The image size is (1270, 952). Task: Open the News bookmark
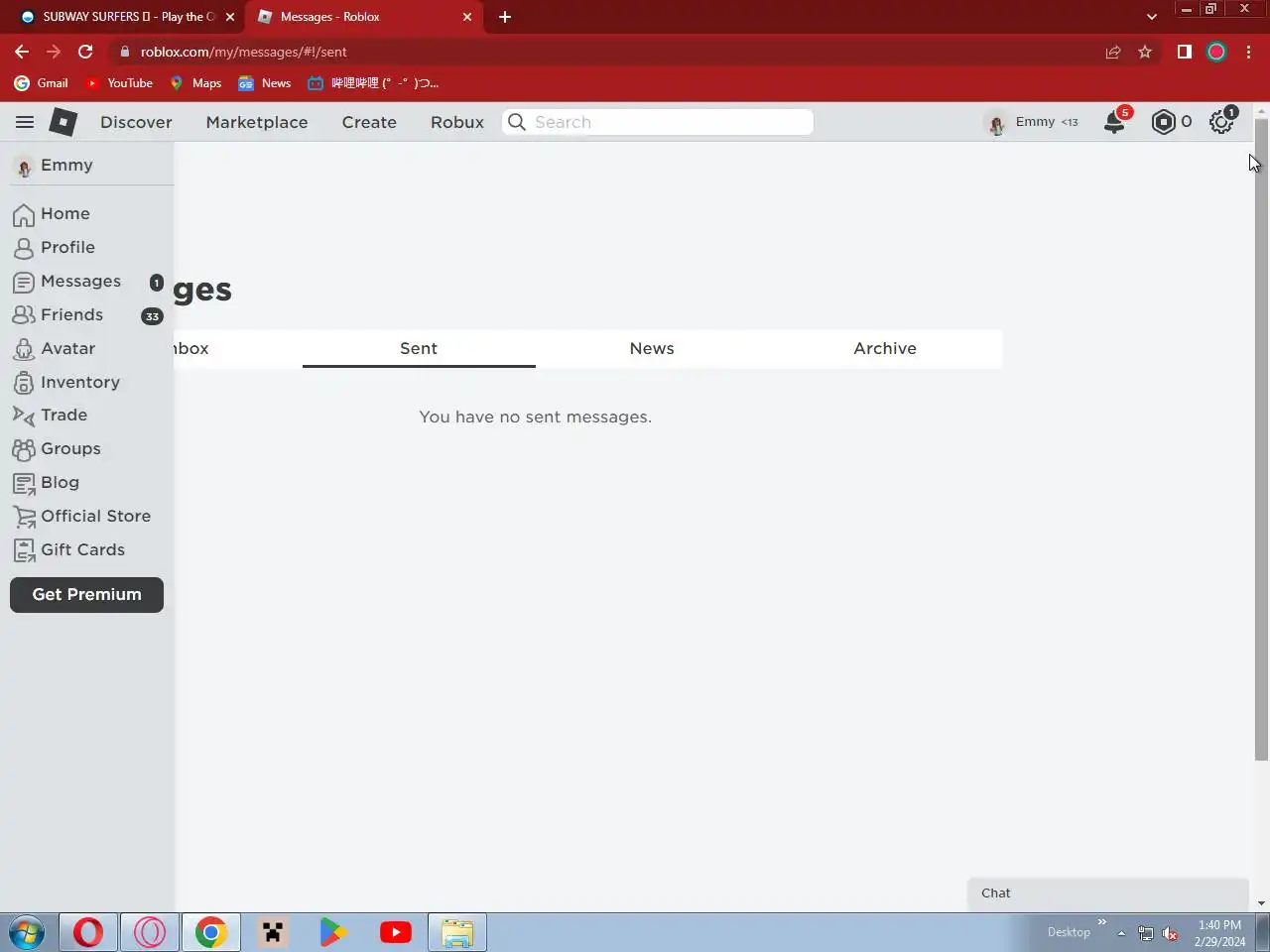coord(265,83)
